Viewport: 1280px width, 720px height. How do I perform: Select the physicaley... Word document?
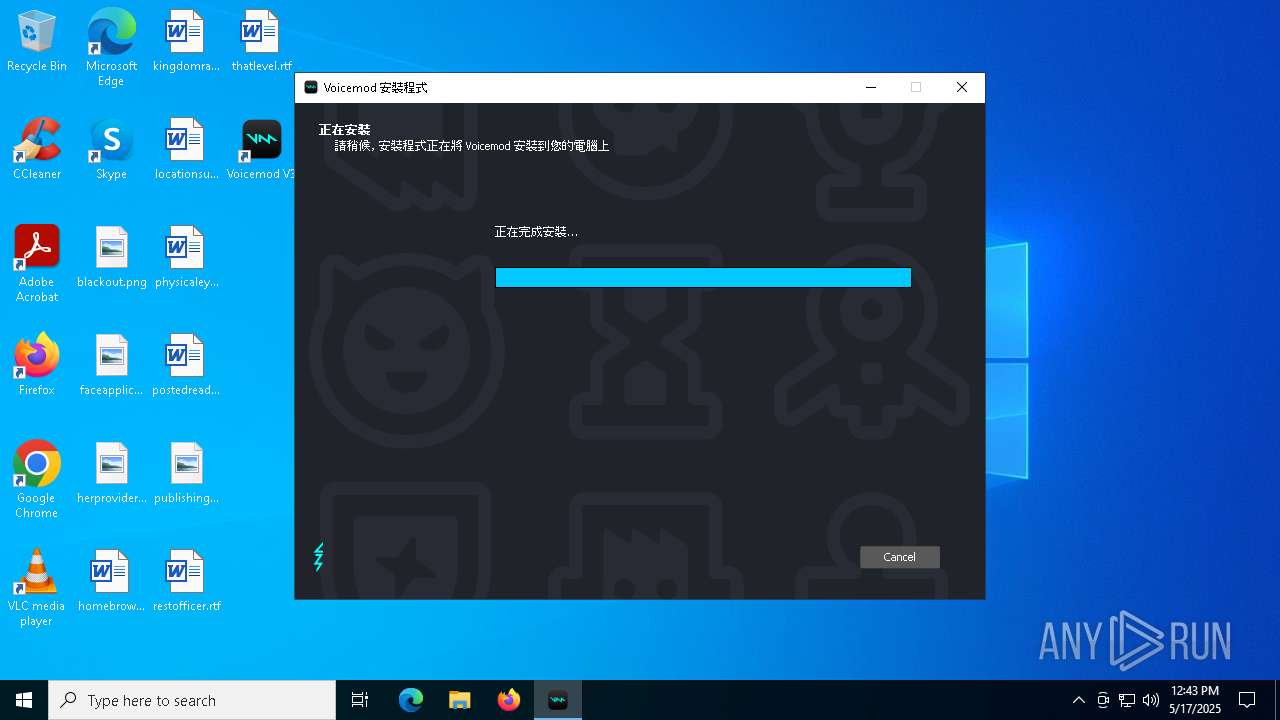point(186,258)
